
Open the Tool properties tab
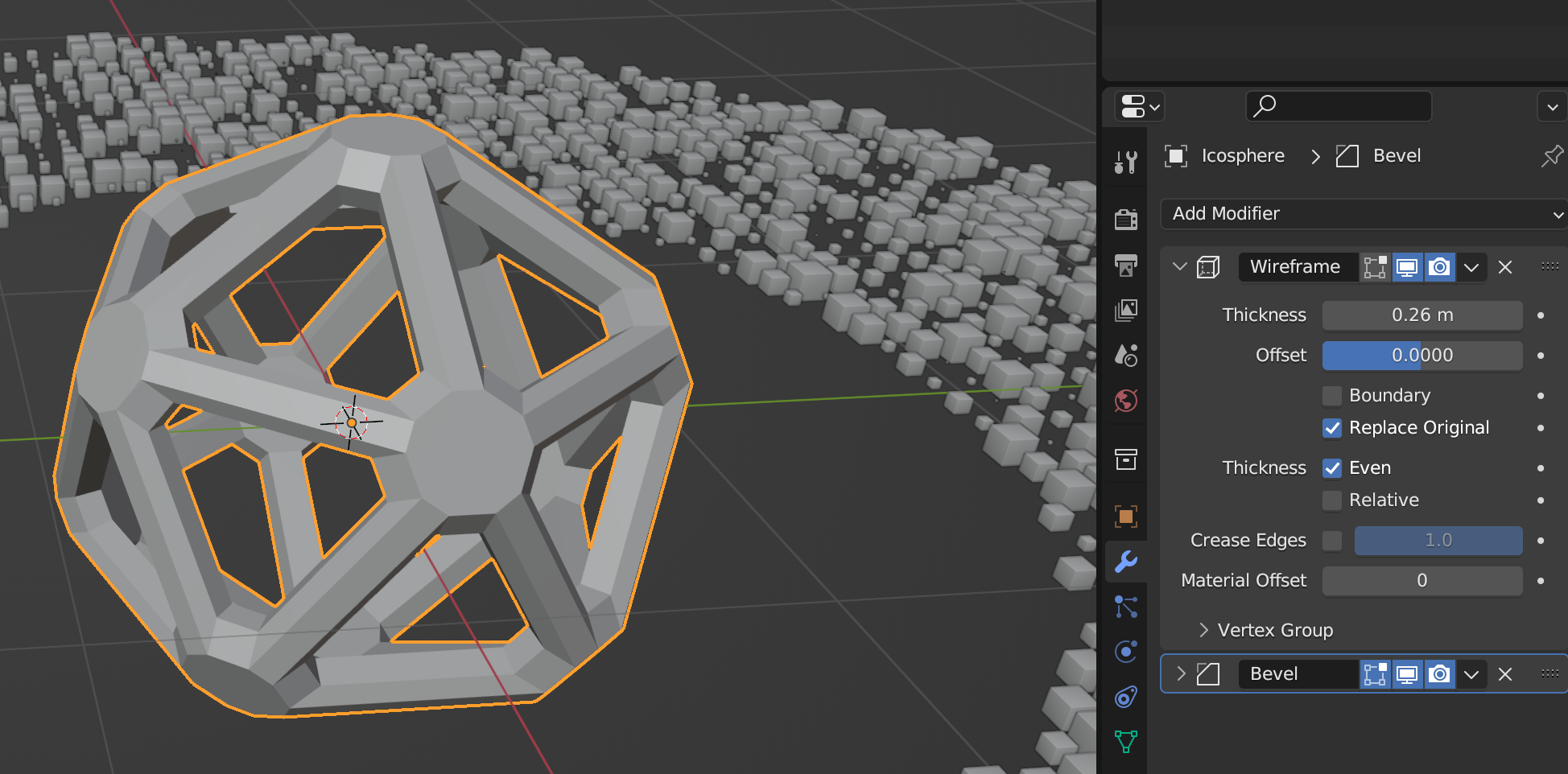(x=1126, y=162)
